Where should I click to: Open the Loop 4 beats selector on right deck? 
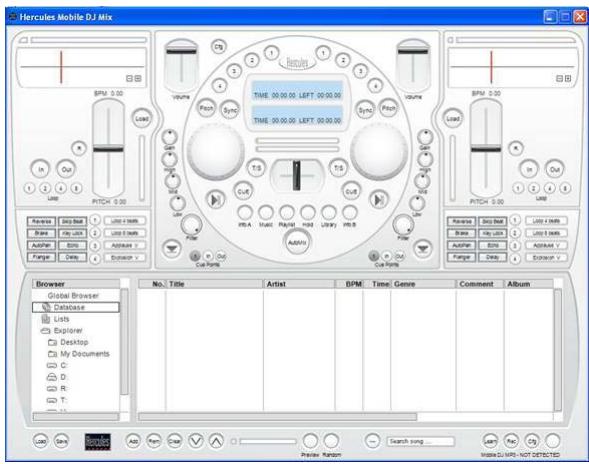[546, 221]
